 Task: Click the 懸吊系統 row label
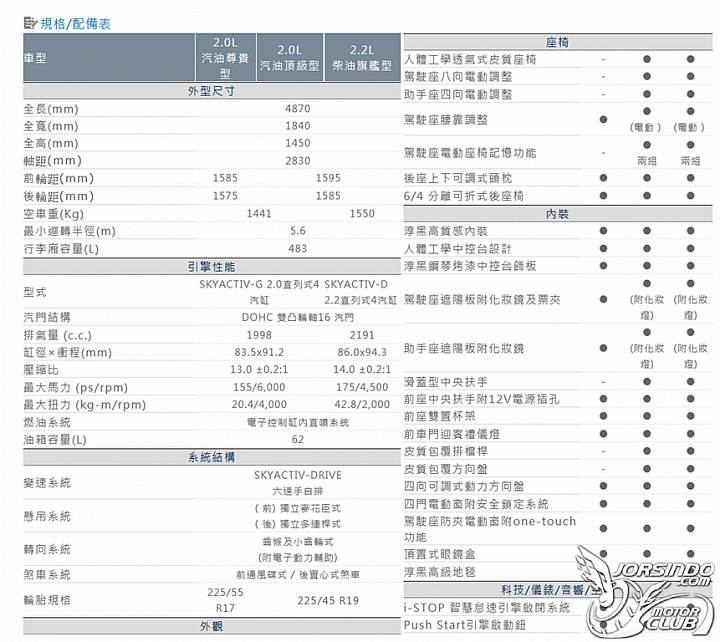[47, 516]
